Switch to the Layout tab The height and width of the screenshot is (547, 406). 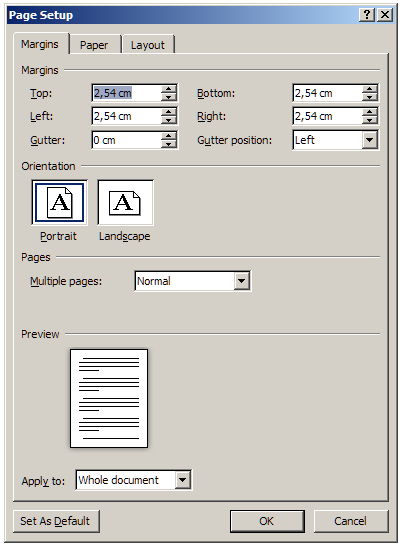(x=148, y=45)
